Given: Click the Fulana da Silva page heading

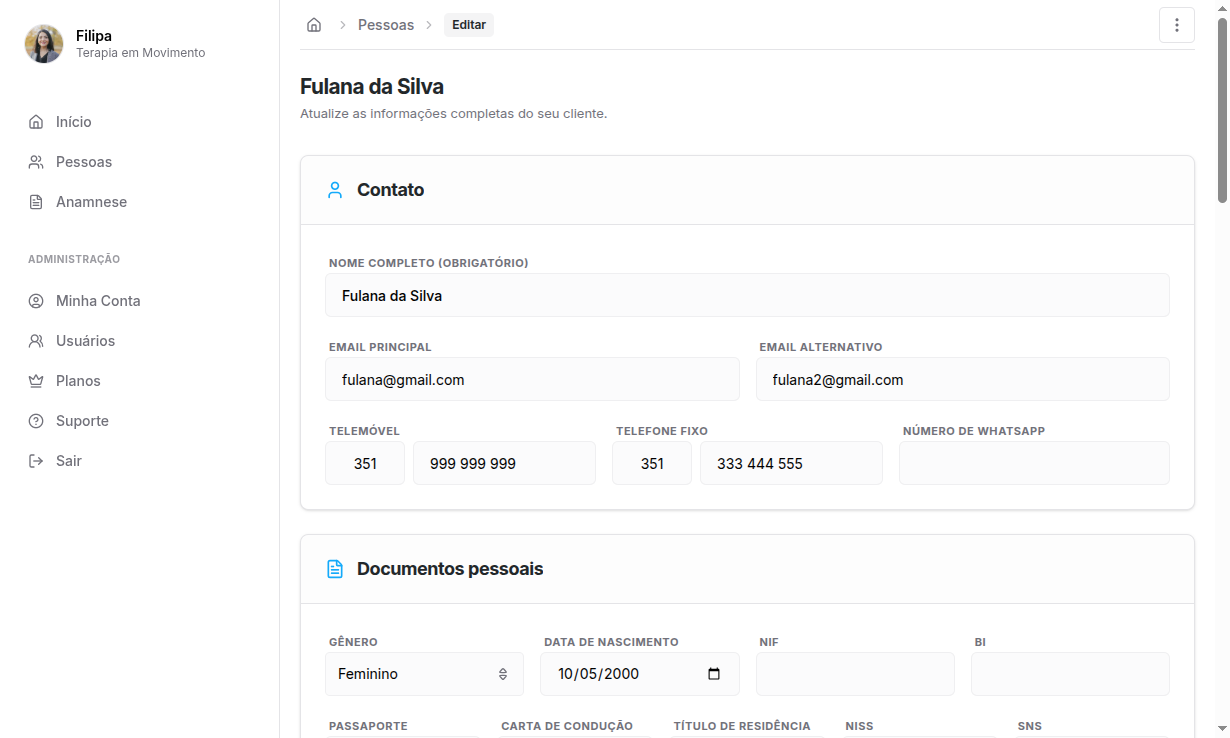Looking at the screenshot, I should (372, 86).
